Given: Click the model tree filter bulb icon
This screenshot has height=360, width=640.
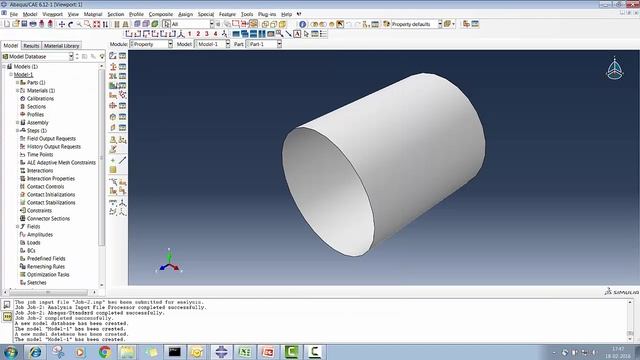Looking at the screenshot, I should 102,56.
